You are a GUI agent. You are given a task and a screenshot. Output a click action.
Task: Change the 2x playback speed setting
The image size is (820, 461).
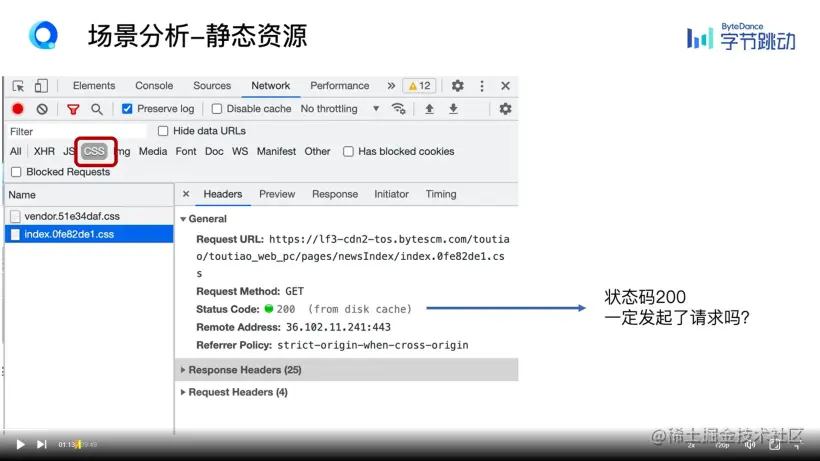pos(691,445)
